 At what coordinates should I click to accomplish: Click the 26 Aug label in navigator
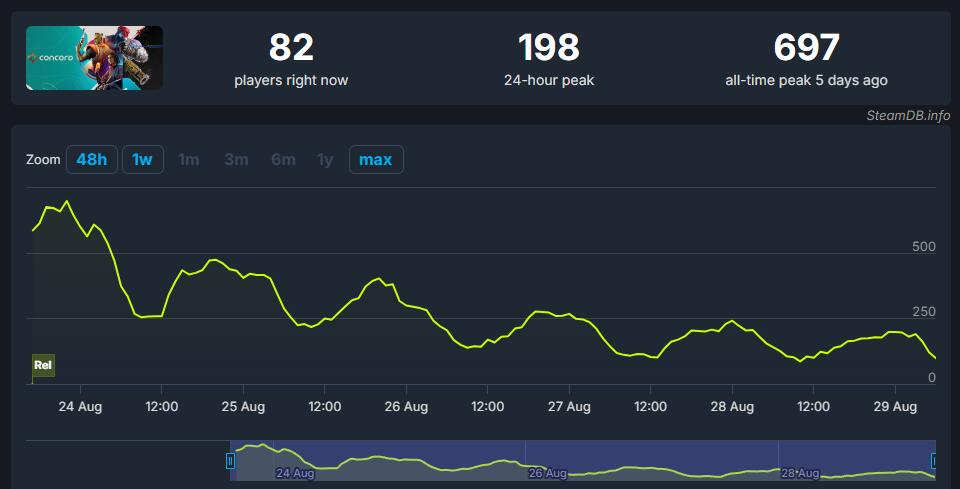tap(546, 473)
